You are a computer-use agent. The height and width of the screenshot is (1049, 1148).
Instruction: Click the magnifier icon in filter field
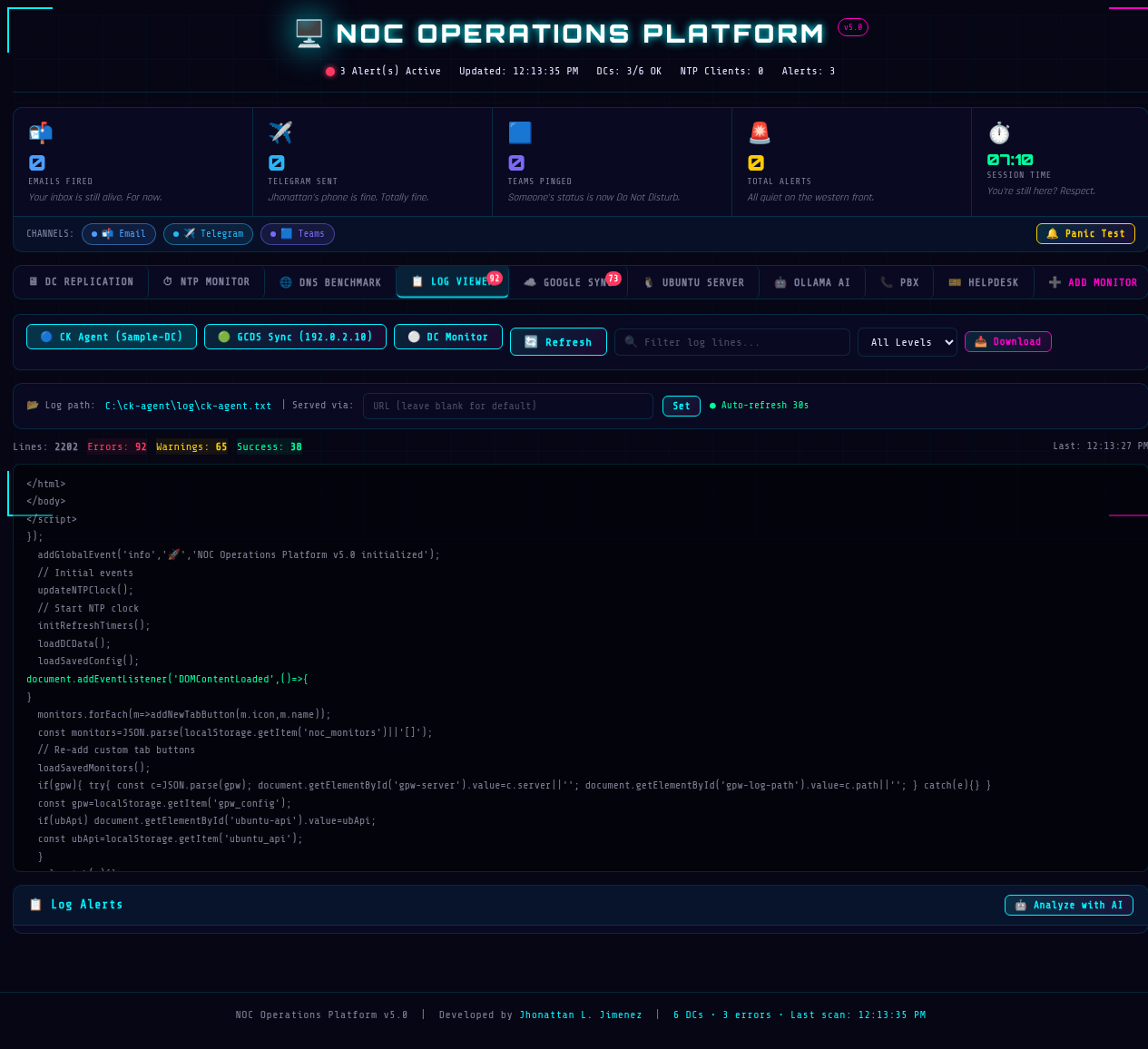pyautogui.click(x=631, y=342)
